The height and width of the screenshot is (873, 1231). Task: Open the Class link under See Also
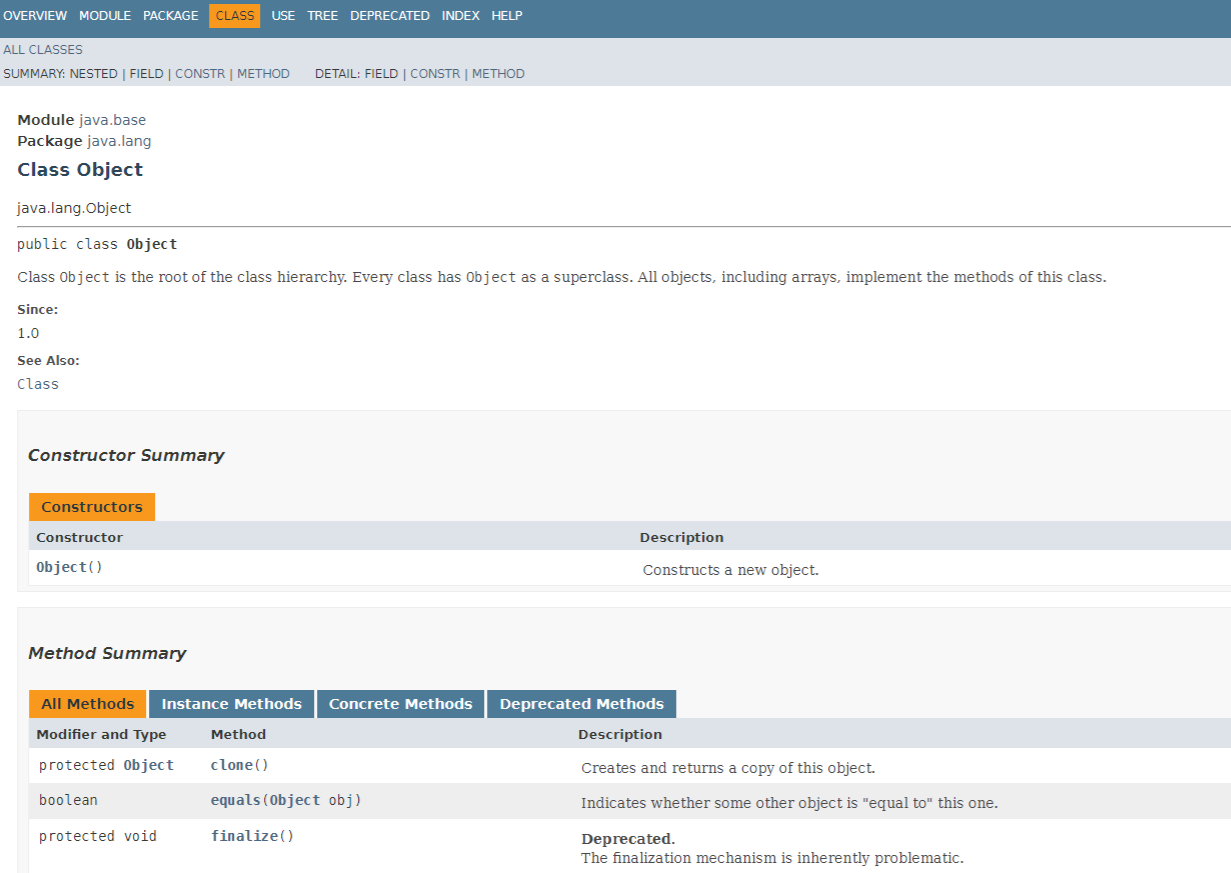click(x=38, y=384)
